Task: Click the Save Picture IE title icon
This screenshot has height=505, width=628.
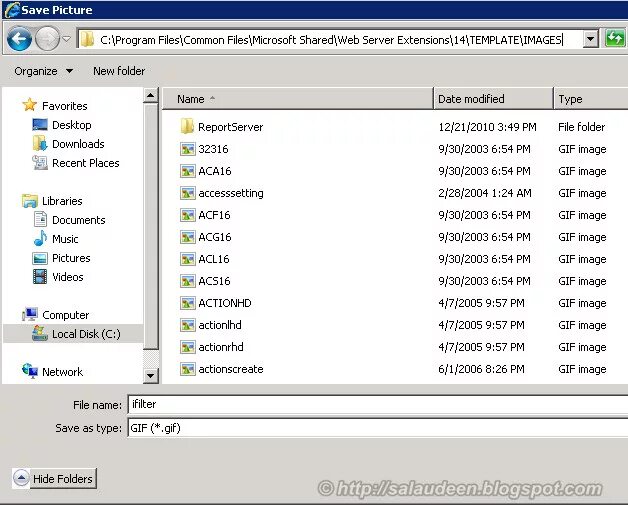Action: [x=11, y=10]
